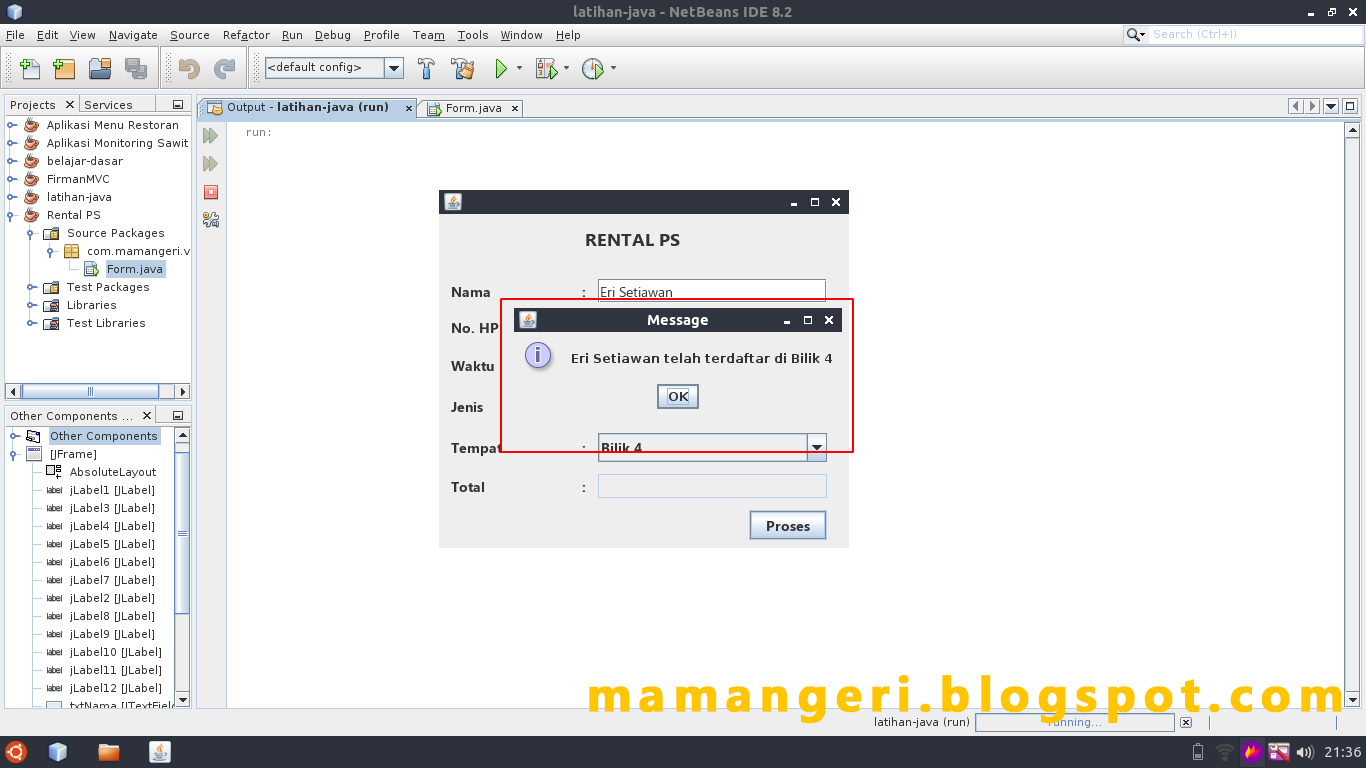
Task: Click the Proses button in the form
Action: [x=787, y=525]
